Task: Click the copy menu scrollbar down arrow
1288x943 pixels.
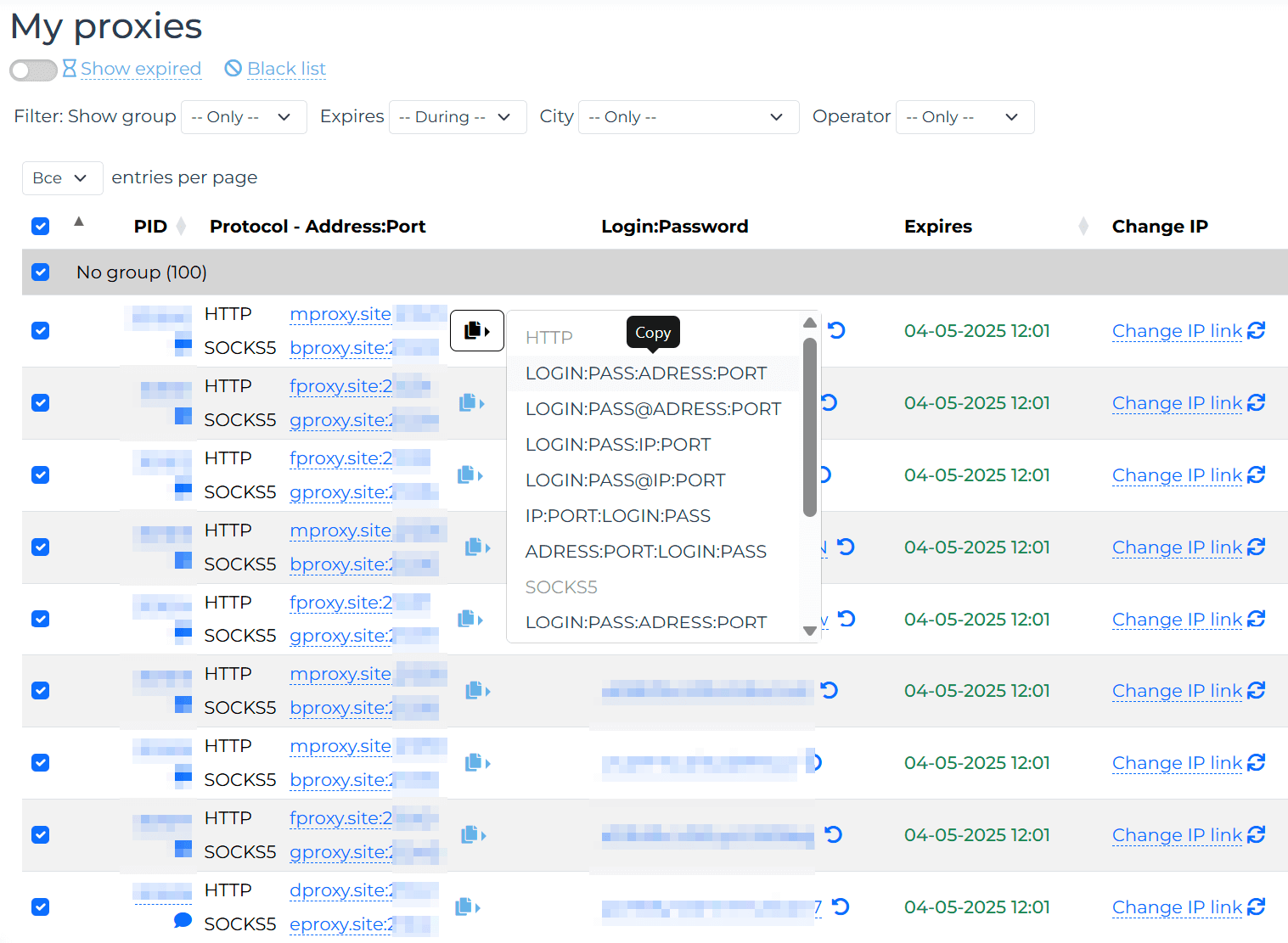Action: 810,631
